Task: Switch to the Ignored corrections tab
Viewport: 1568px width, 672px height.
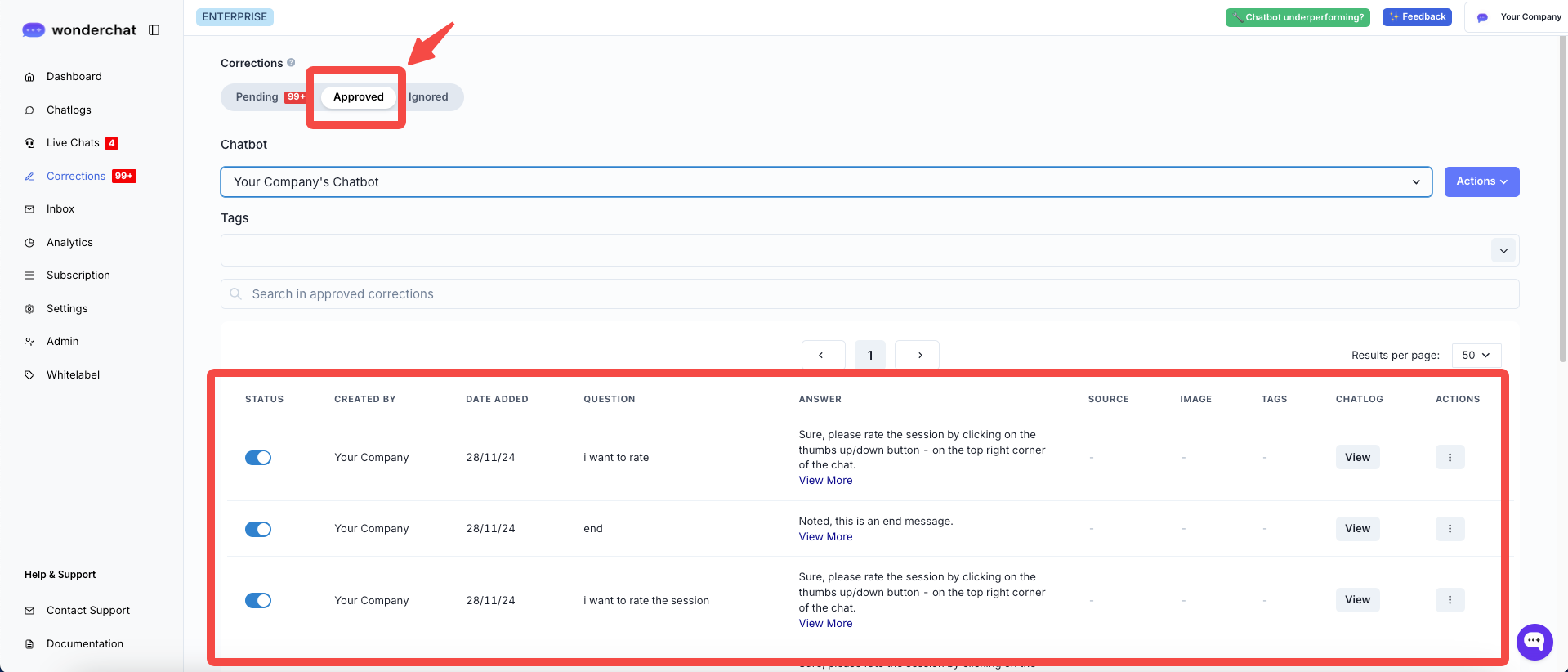Action: (429, 97)
